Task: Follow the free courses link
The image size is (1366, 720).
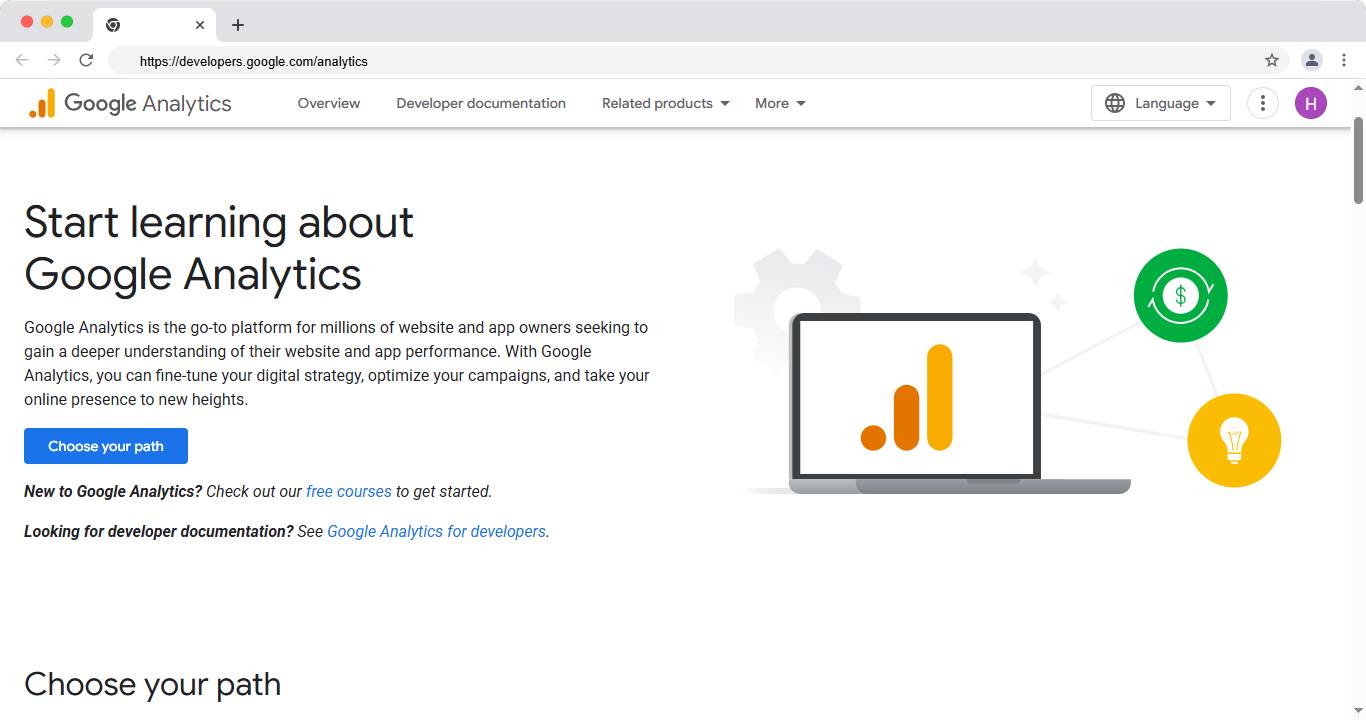Action: [x=349, y=491]
